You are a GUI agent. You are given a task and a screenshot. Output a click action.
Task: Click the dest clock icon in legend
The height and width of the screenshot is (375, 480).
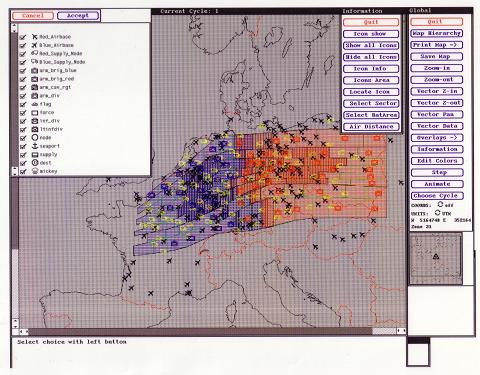[35, 163]
